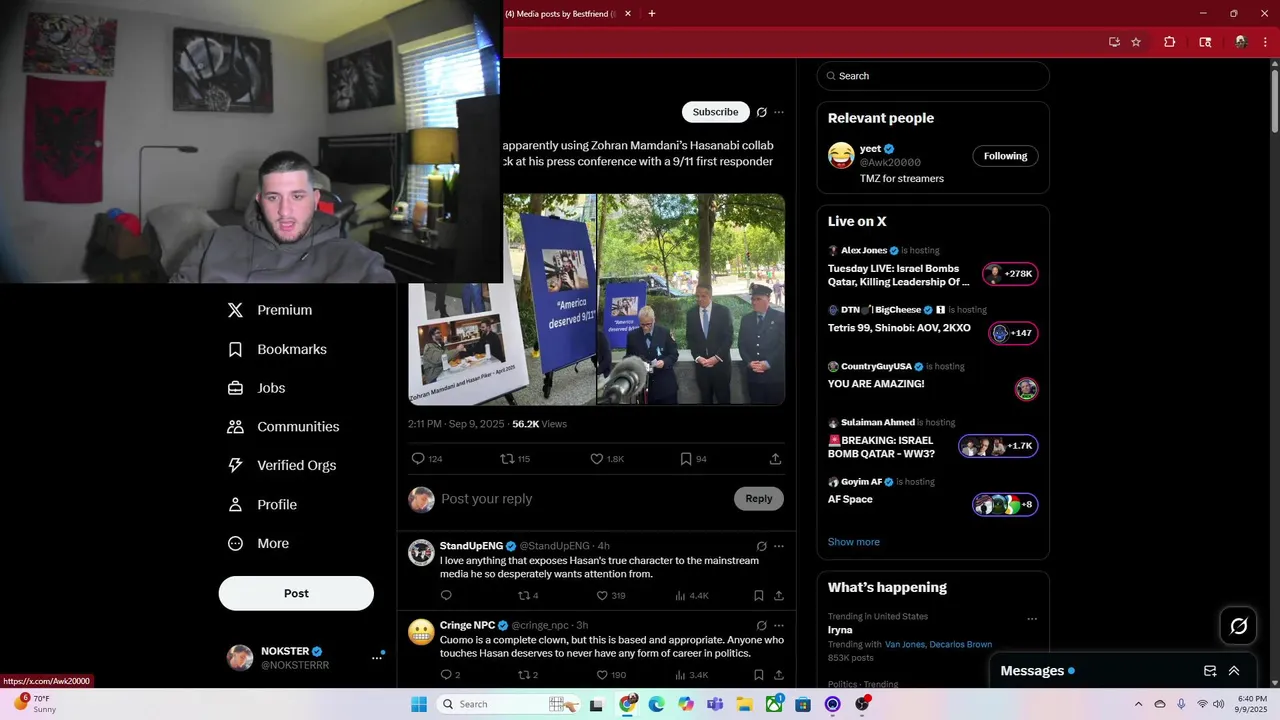The width and height of the screenshot is (1280, 720).
Task: Bookmark this page with star icon
Action: pos(1136,42)
